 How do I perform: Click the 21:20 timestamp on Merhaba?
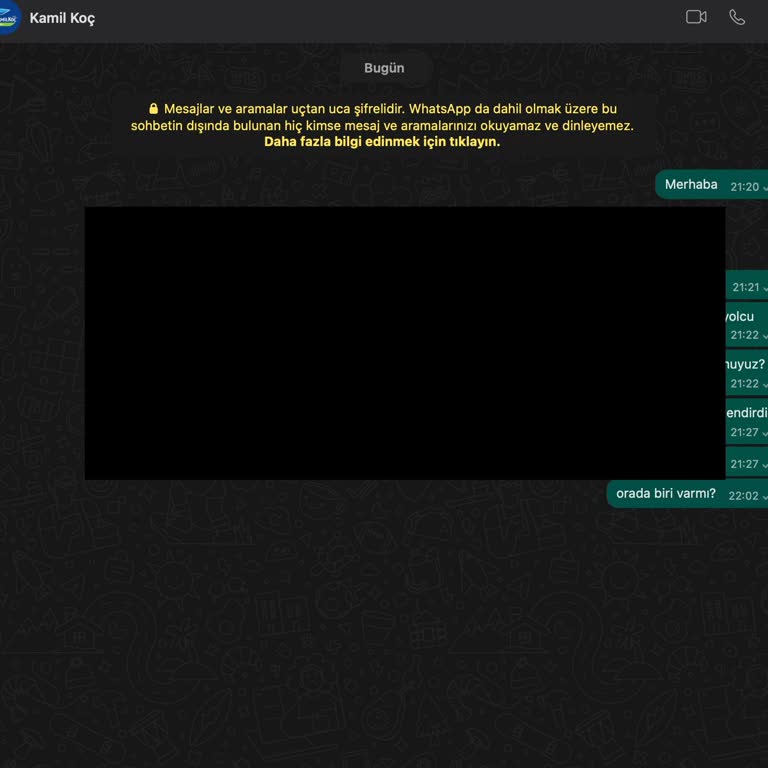(744, 187)
